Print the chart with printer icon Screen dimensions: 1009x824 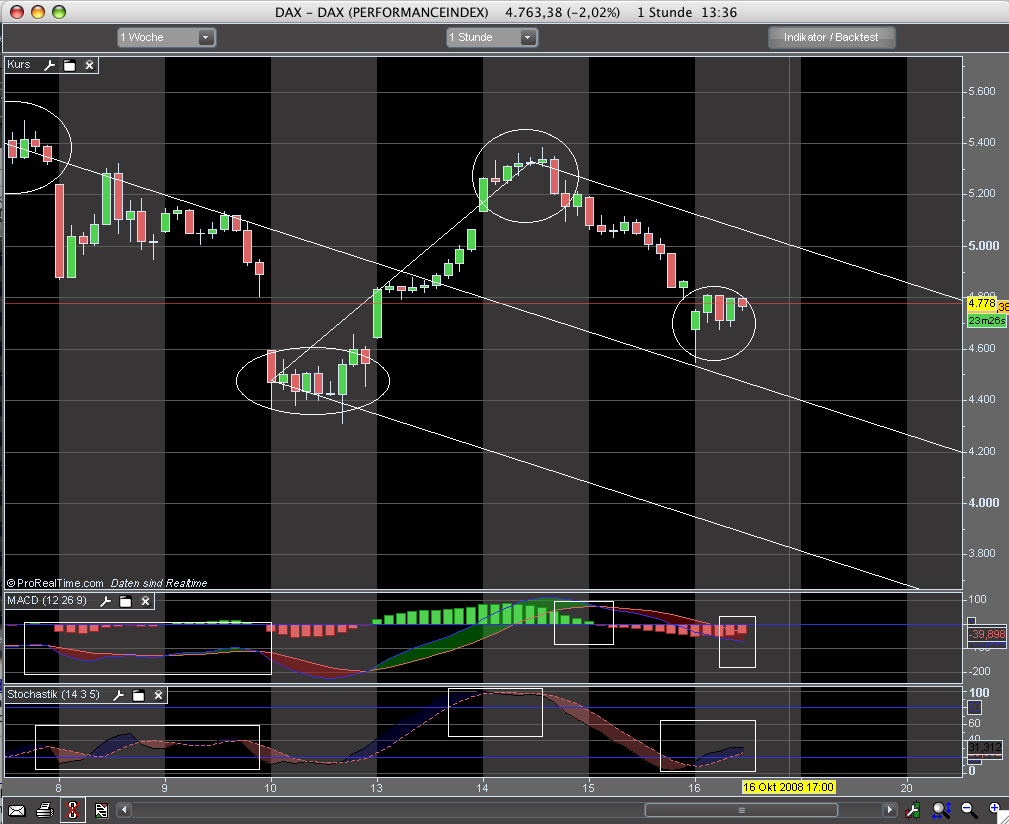(44, 810)
